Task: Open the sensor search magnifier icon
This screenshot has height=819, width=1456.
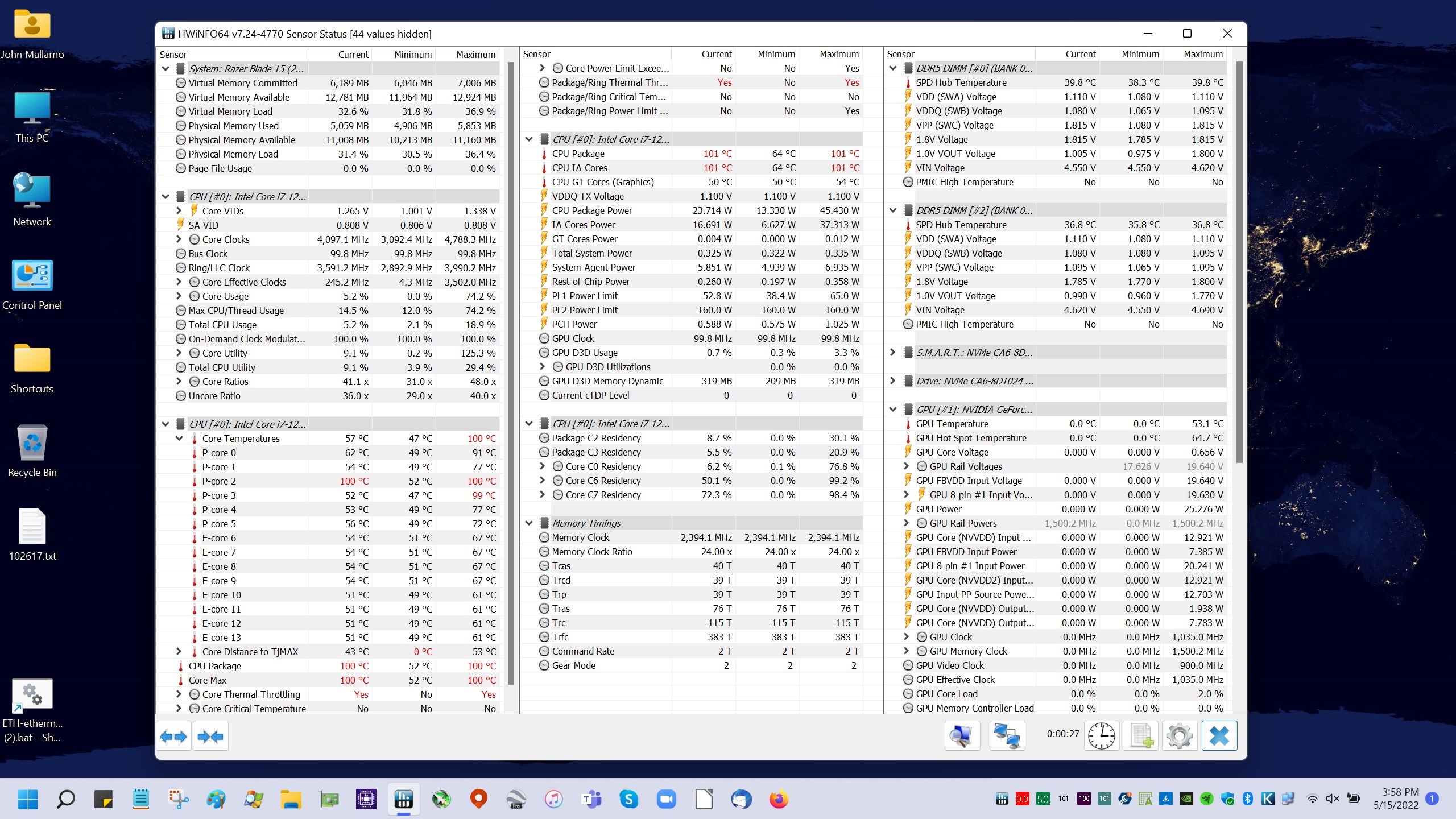Action: pyautogui.click(x=962, y=735)
